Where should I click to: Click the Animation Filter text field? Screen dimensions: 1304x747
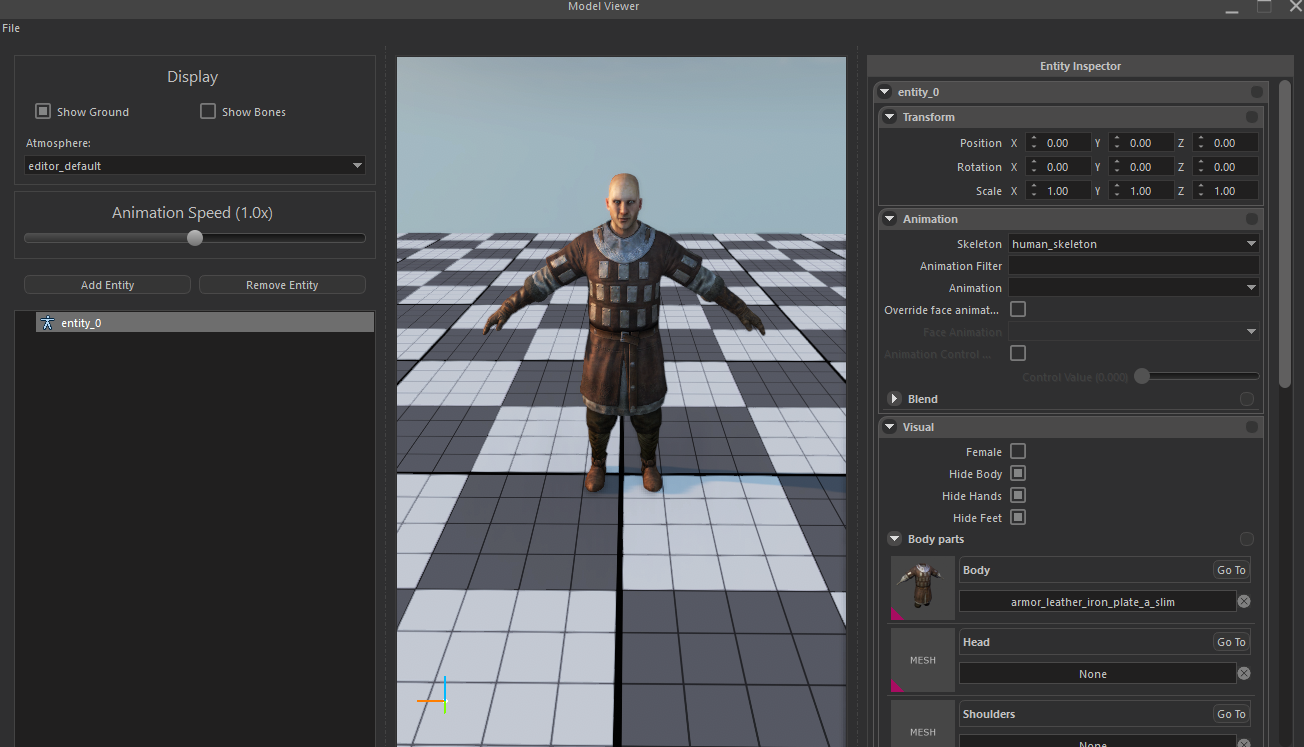coord(1134,265)
